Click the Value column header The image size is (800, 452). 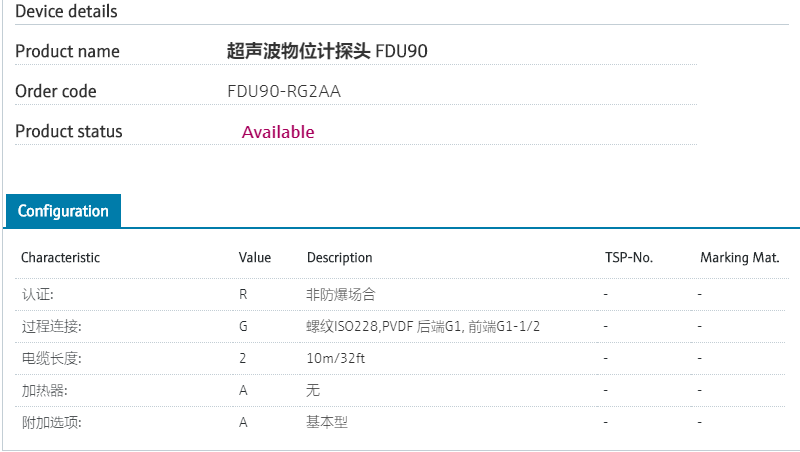[x=255, y=258]
